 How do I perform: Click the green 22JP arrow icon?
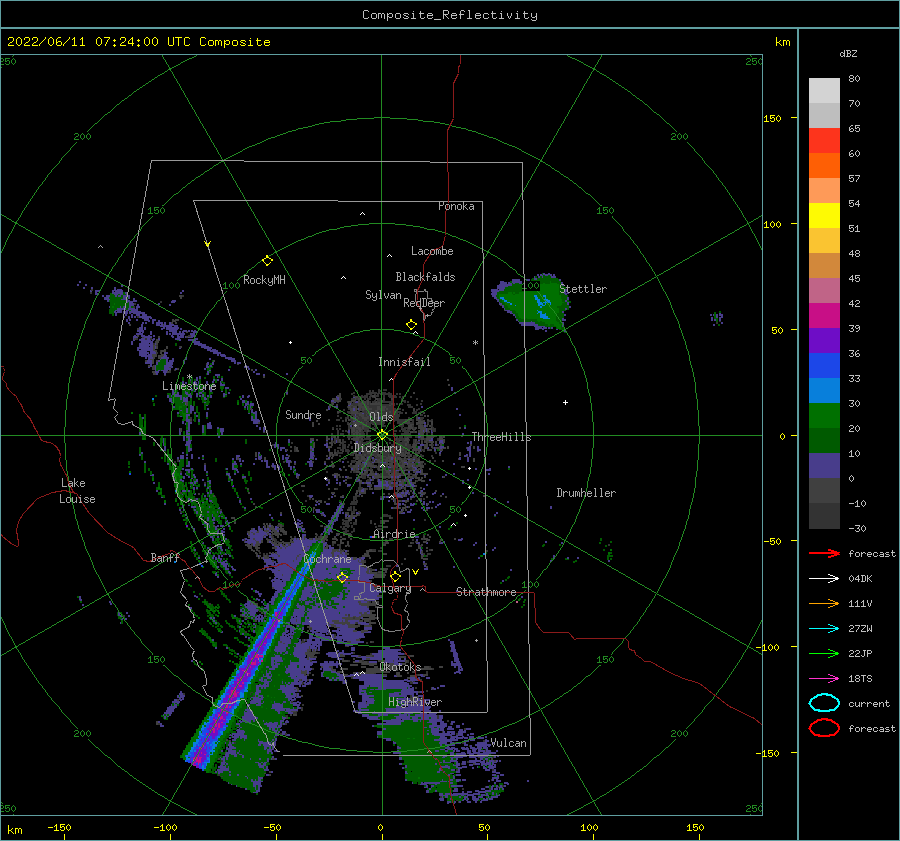pyautogui.click(x=824, y=653)
